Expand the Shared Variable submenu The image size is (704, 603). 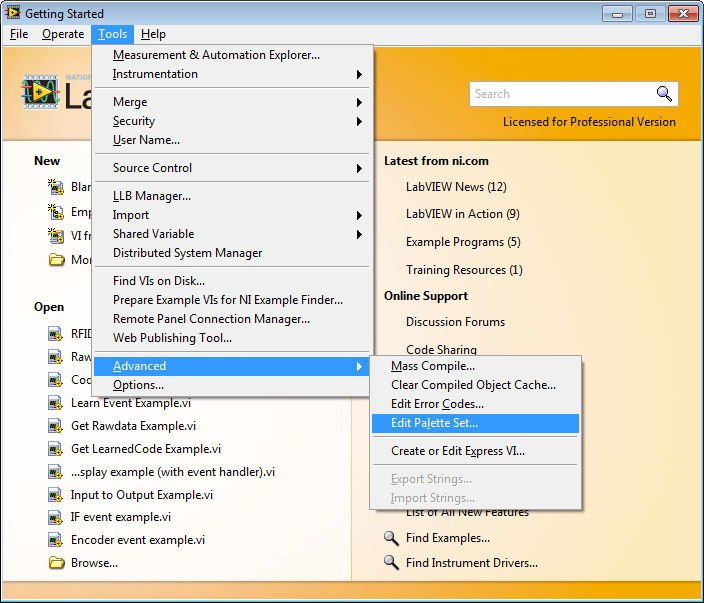tap(232, 234)
